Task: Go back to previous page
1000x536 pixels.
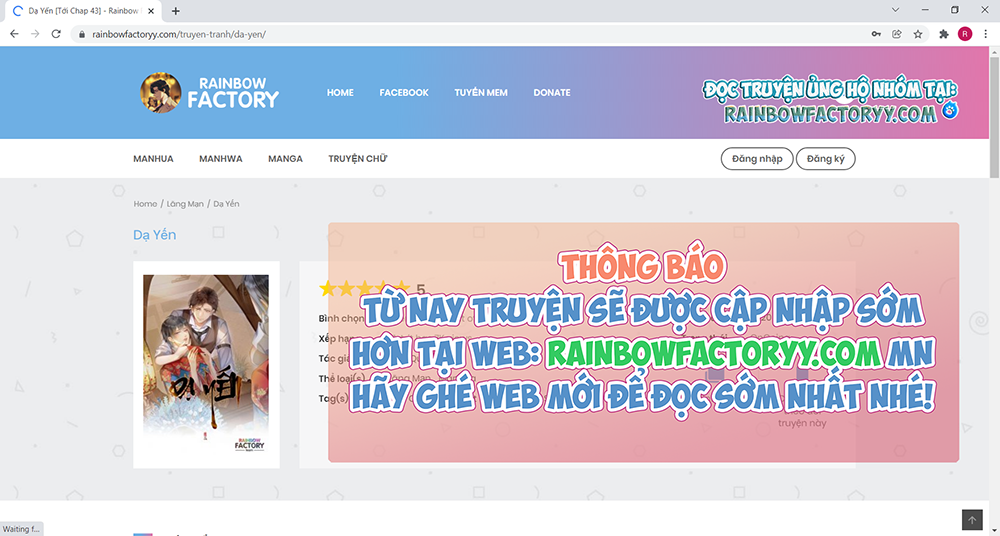Action: coord(14,33)
